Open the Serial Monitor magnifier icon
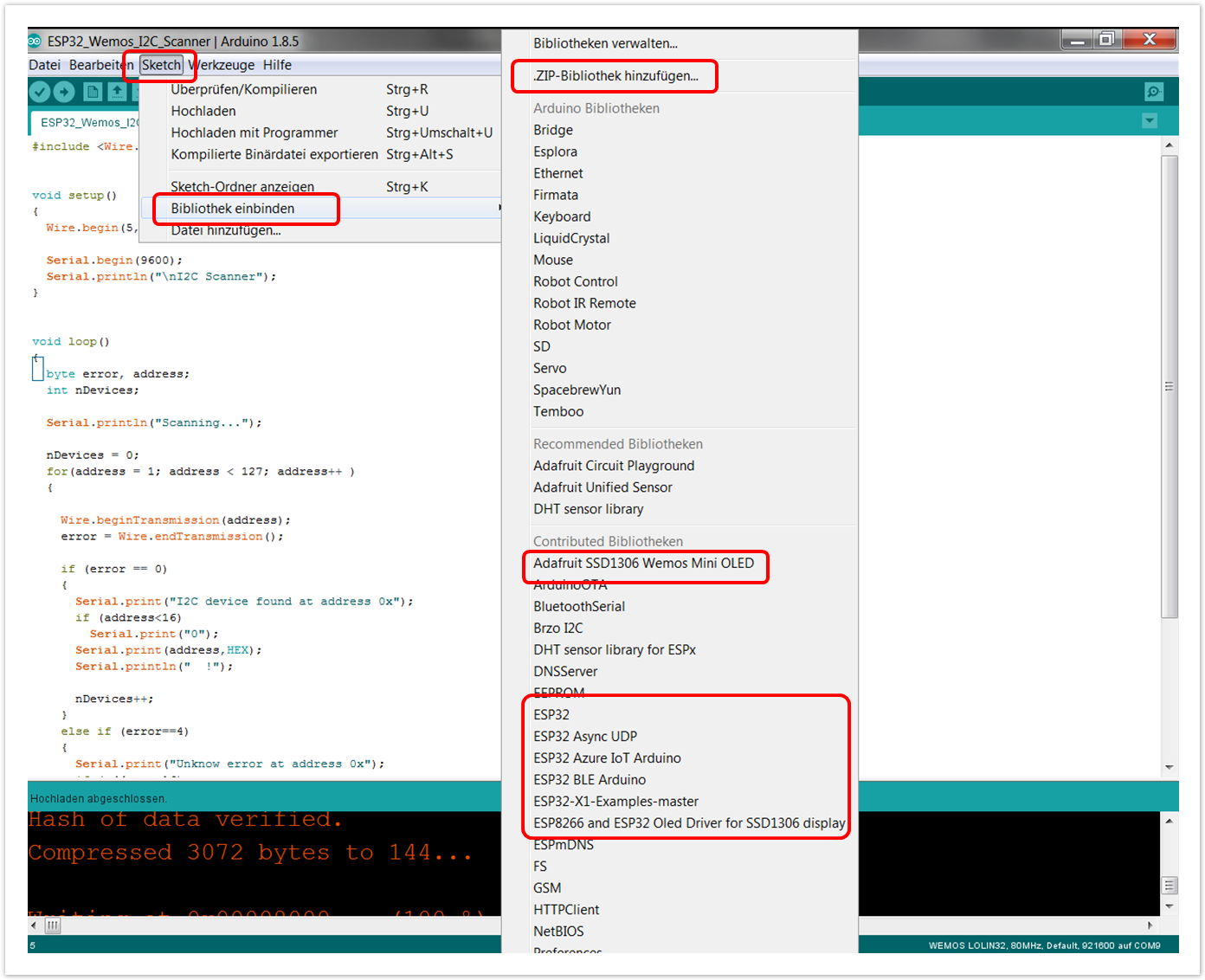The width and height of the screenshot is (1205, 980). (1153, 92)
